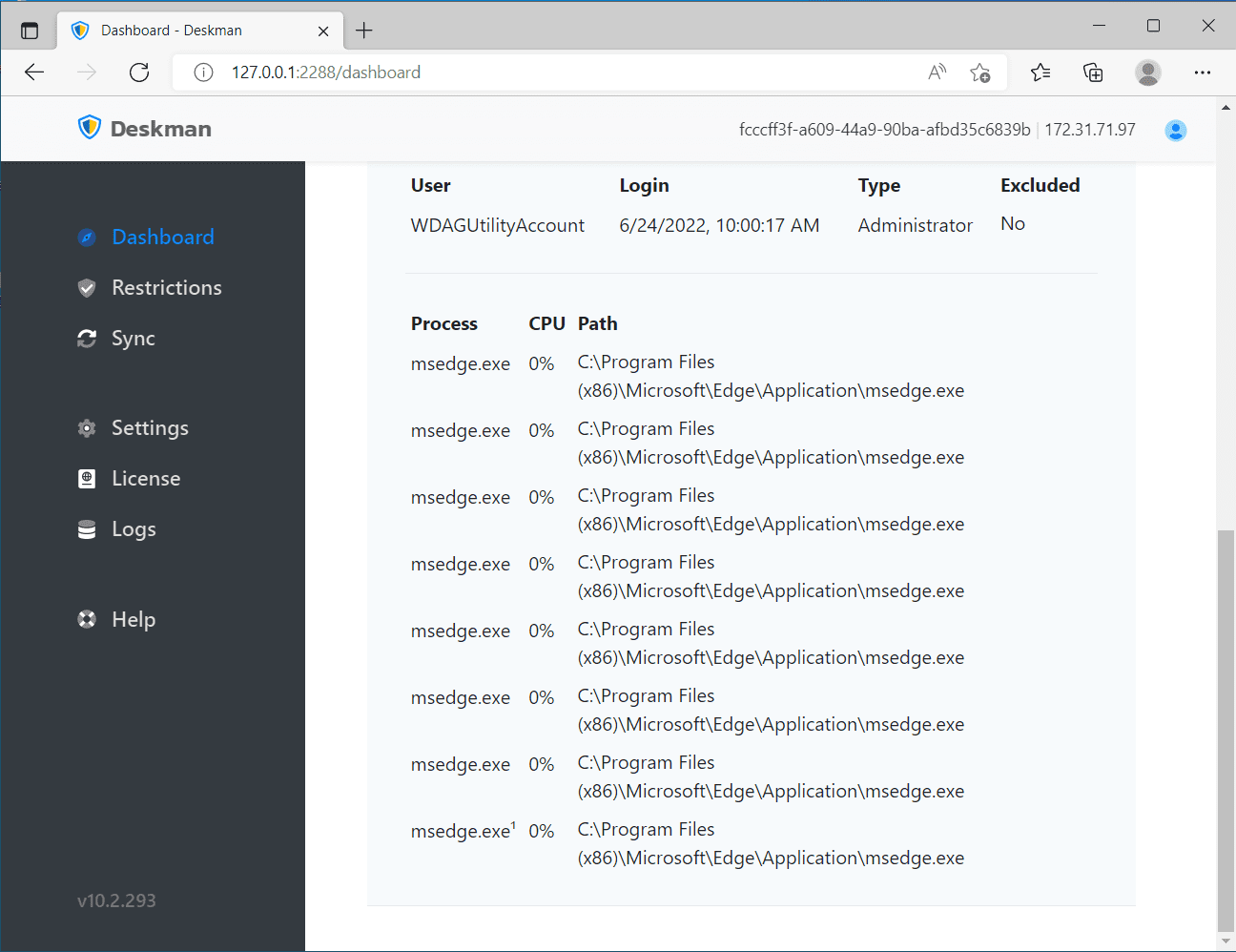Add this page to favorites
This screenshot has width=1236, height=952.
coord(979,72)
